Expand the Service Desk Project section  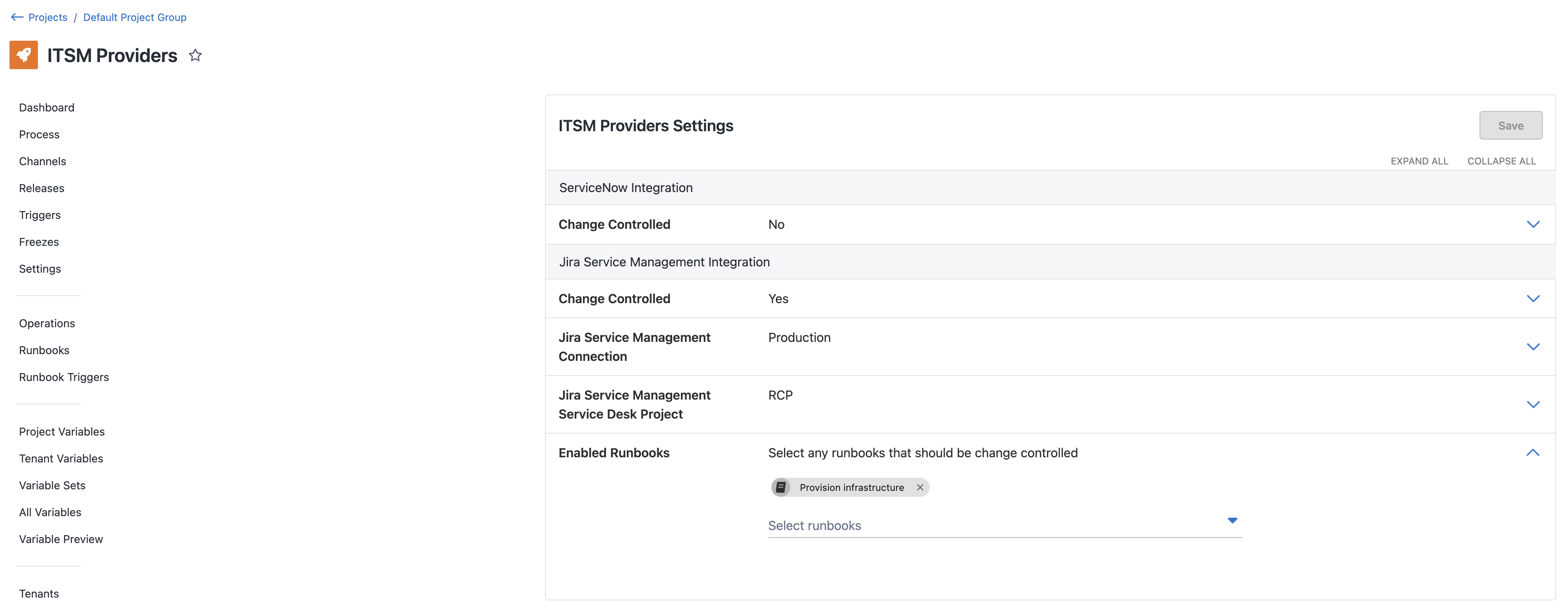[1533, 405]
